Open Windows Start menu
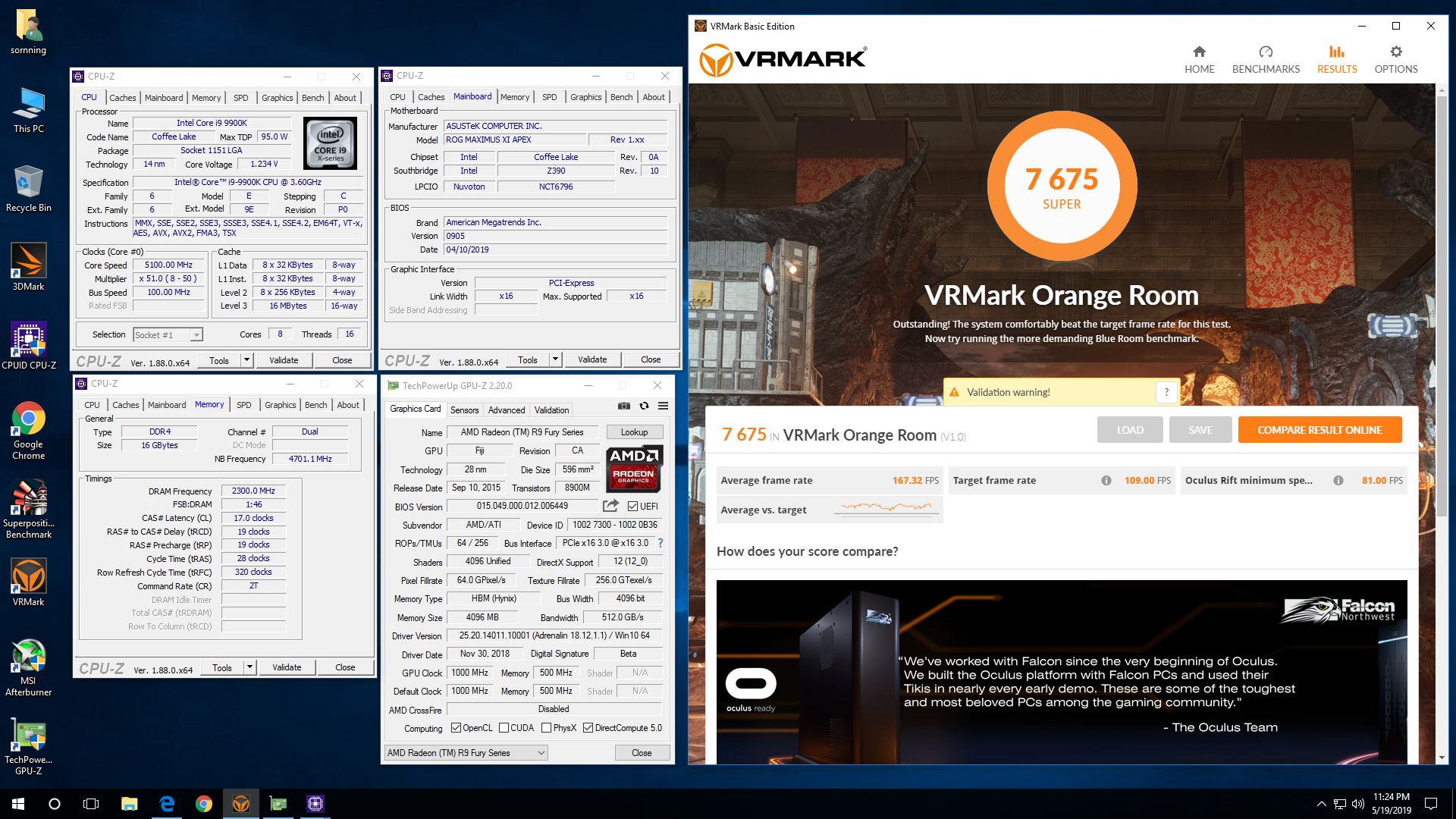This screenshot has height=819, width=1456. [18, 804]
